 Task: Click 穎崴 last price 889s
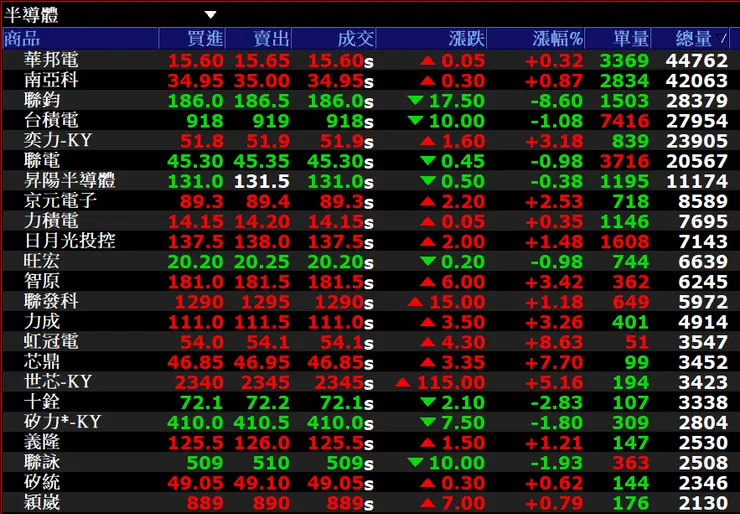coord(350,503)
